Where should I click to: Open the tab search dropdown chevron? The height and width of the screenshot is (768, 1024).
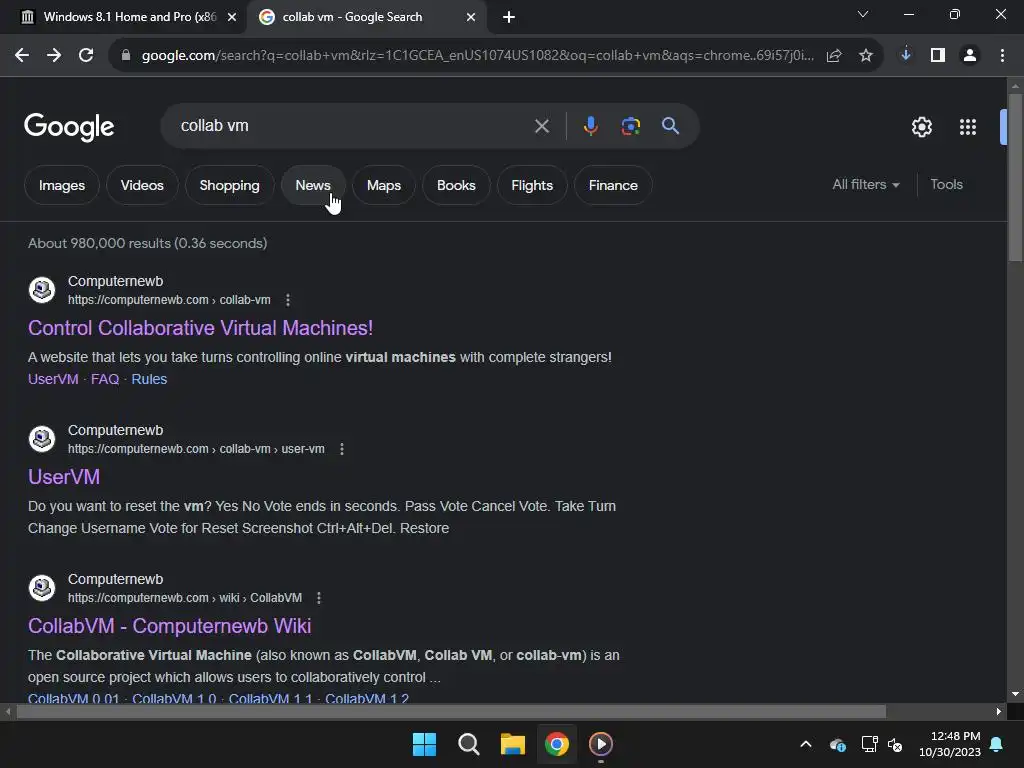click(x=863, y=14)
